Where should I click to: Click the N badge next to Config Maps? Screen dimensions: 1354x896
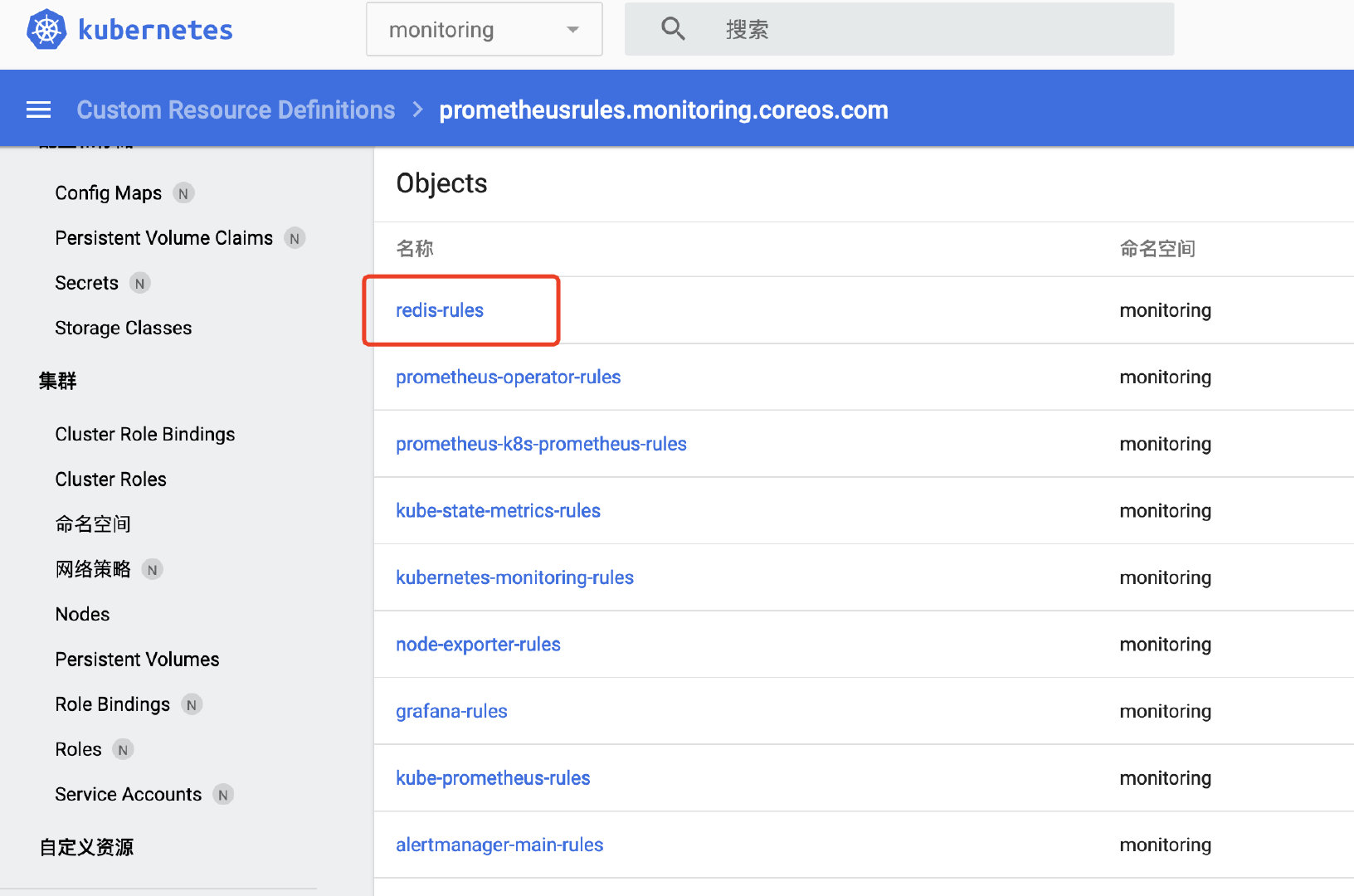click(183, 192)
